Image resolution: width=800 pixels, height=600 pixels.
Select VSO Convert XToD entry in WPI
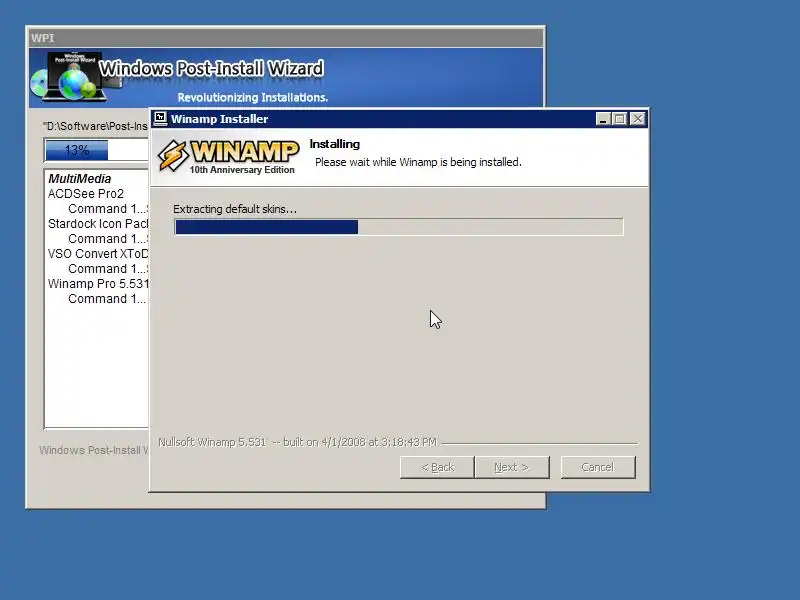[98, 254]
